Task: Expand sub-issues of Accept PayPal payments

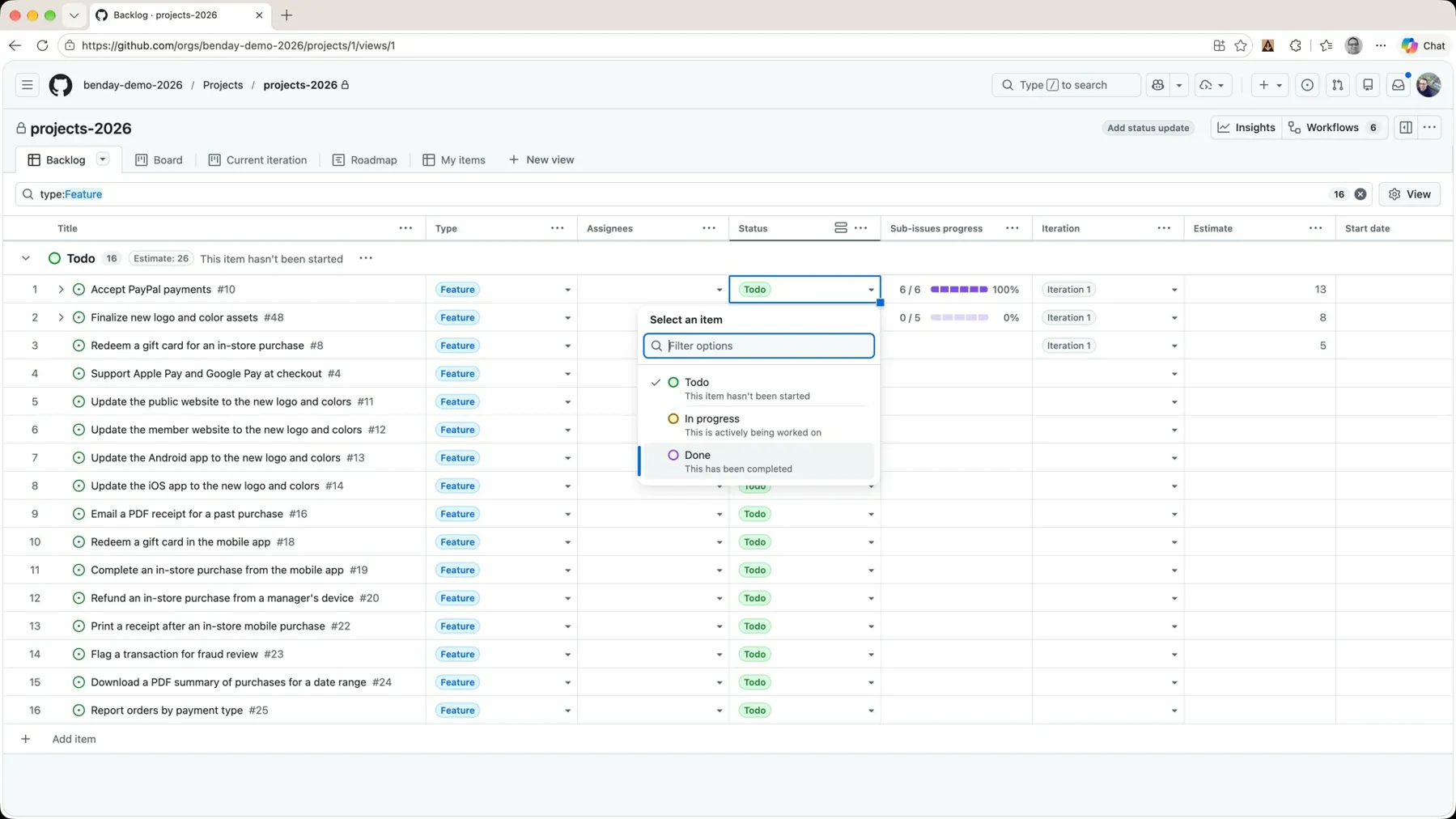Action: [x=61, y=289]
